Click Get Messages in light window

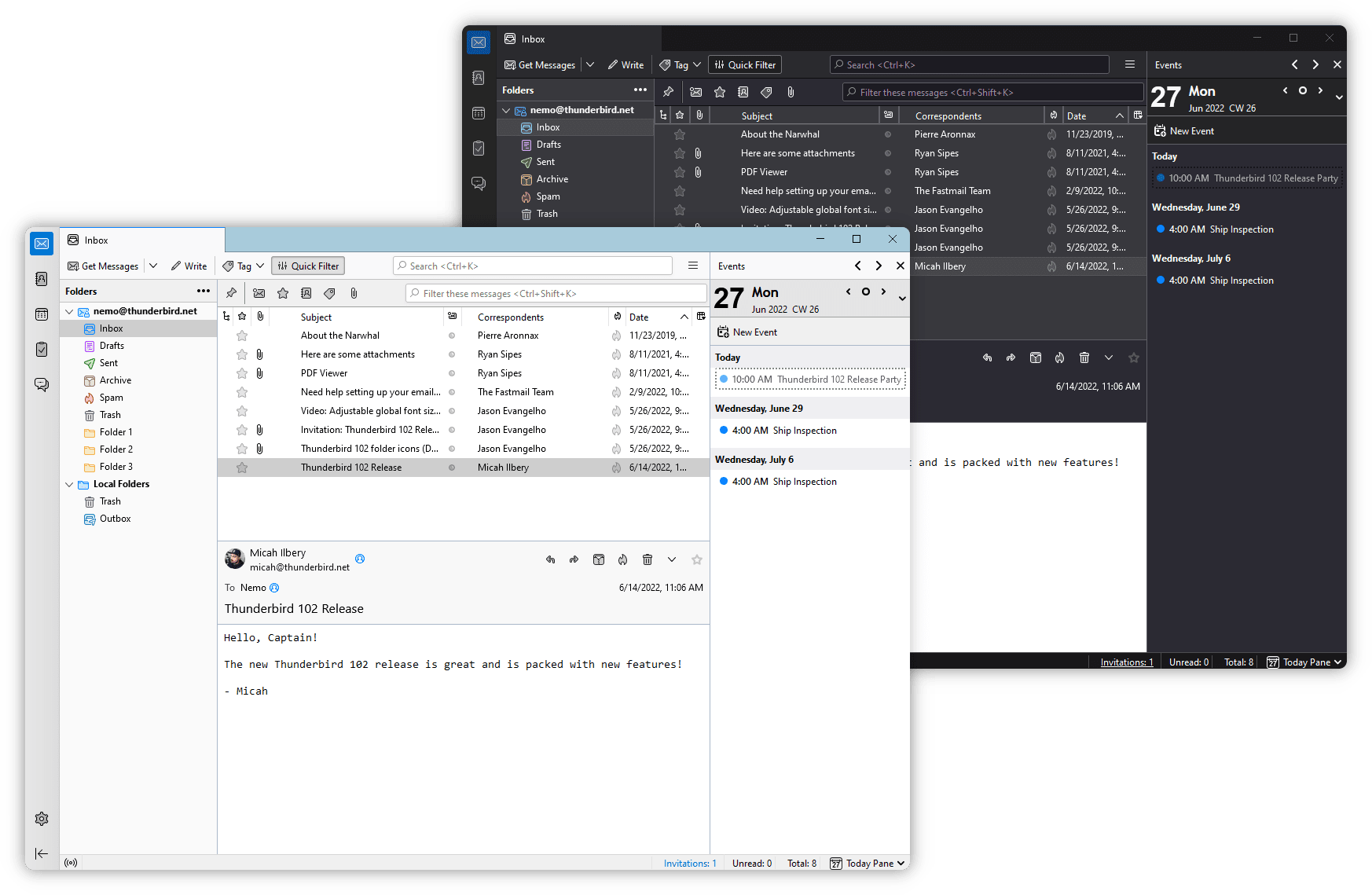pos(103,266)
